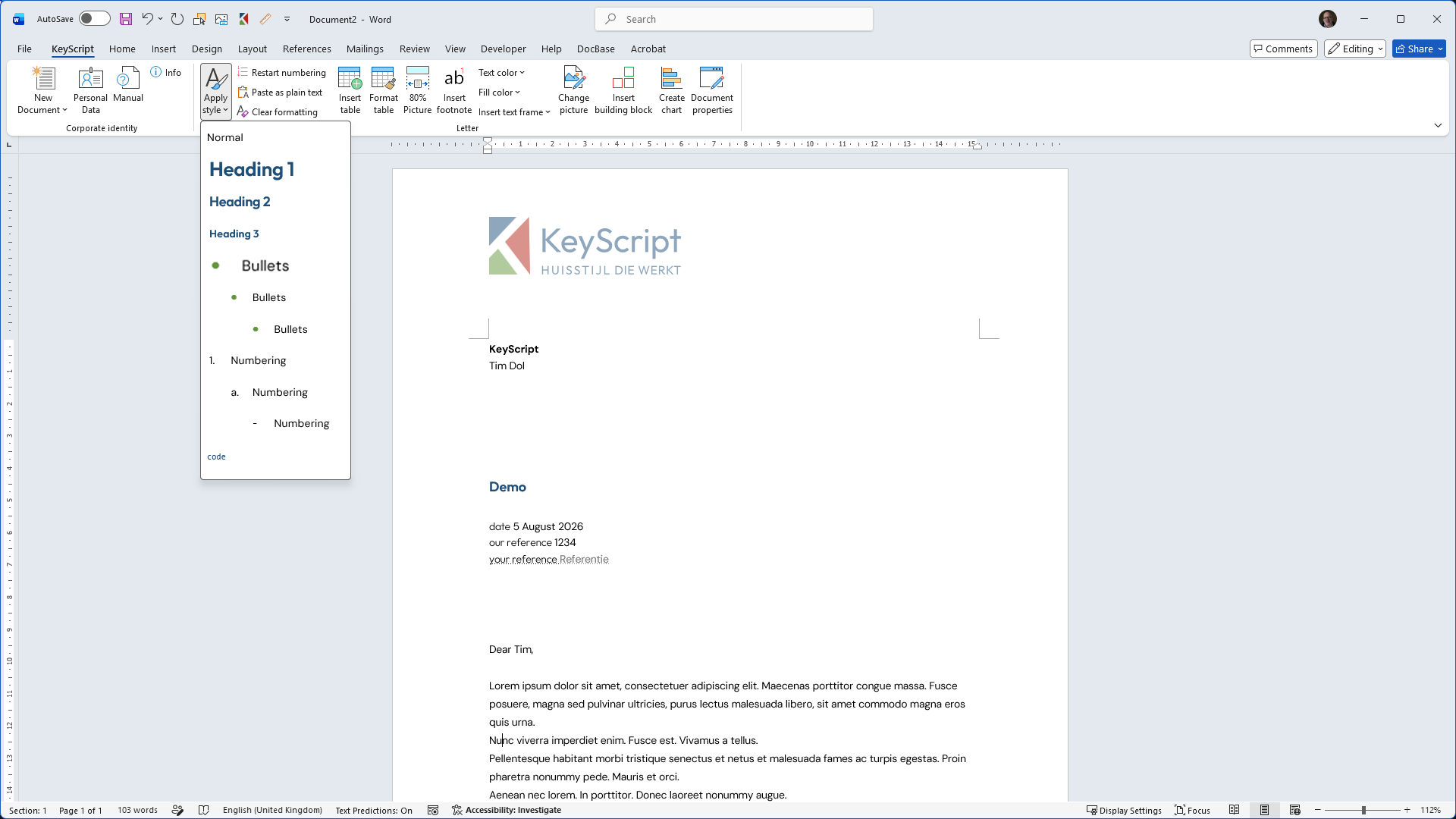1456x819 pixels.
Task: Click the Share button
Action: [1419, 49]
